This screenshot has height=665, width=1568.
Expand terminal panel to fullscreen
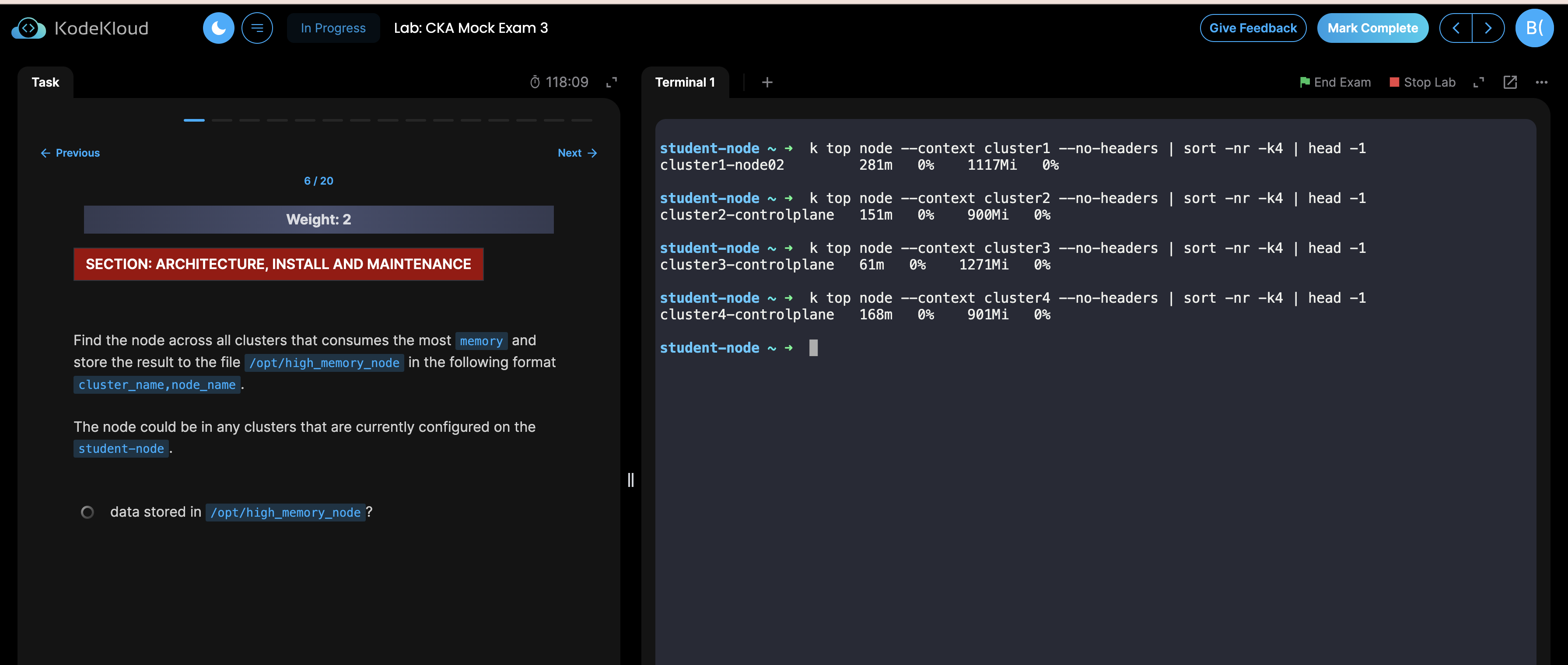pos(1478,82)
